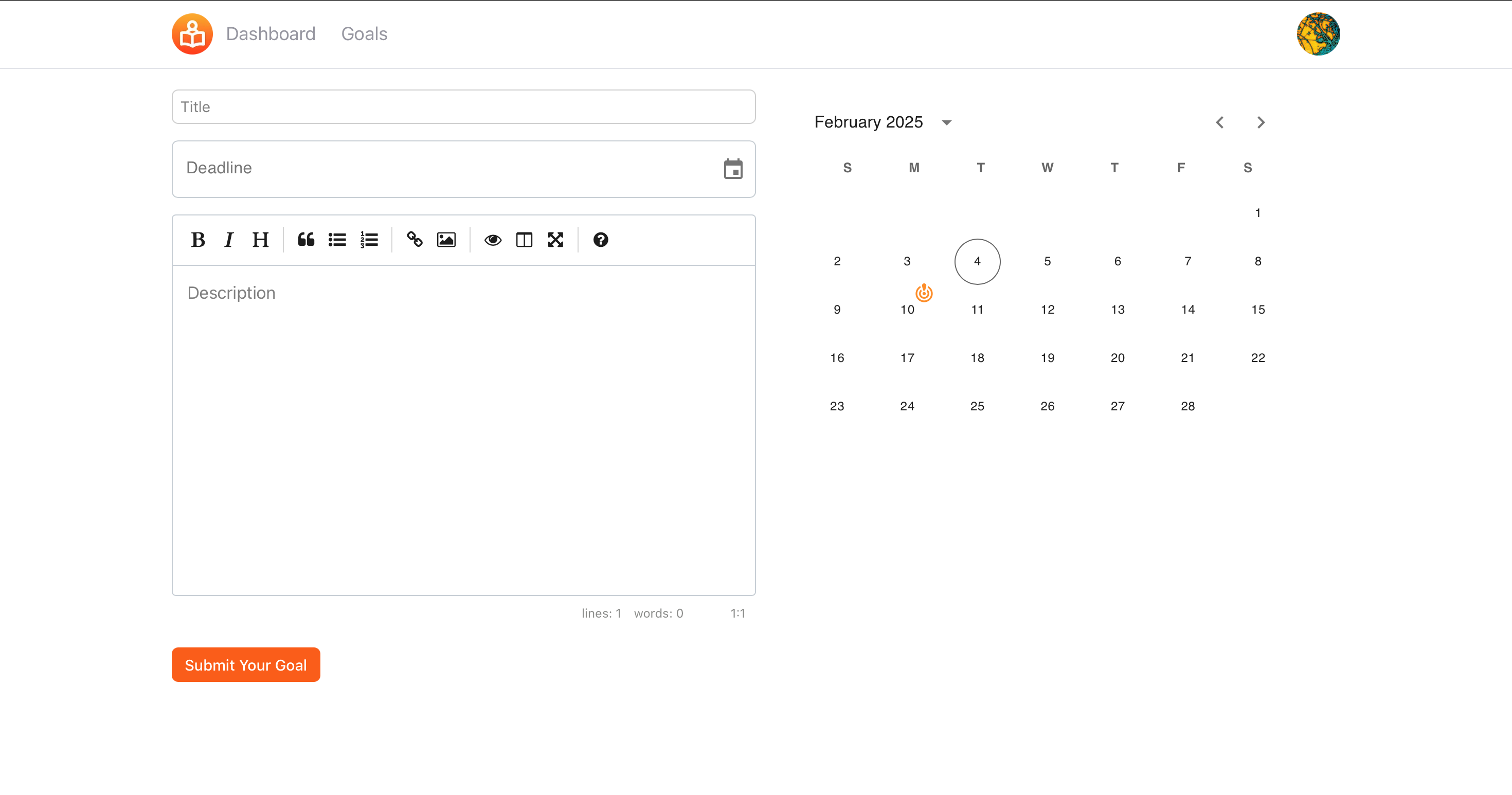Apply italic formatting in editor
Image resolution: width=1512 pixels, height=795 pixels.
coord(229,240)
